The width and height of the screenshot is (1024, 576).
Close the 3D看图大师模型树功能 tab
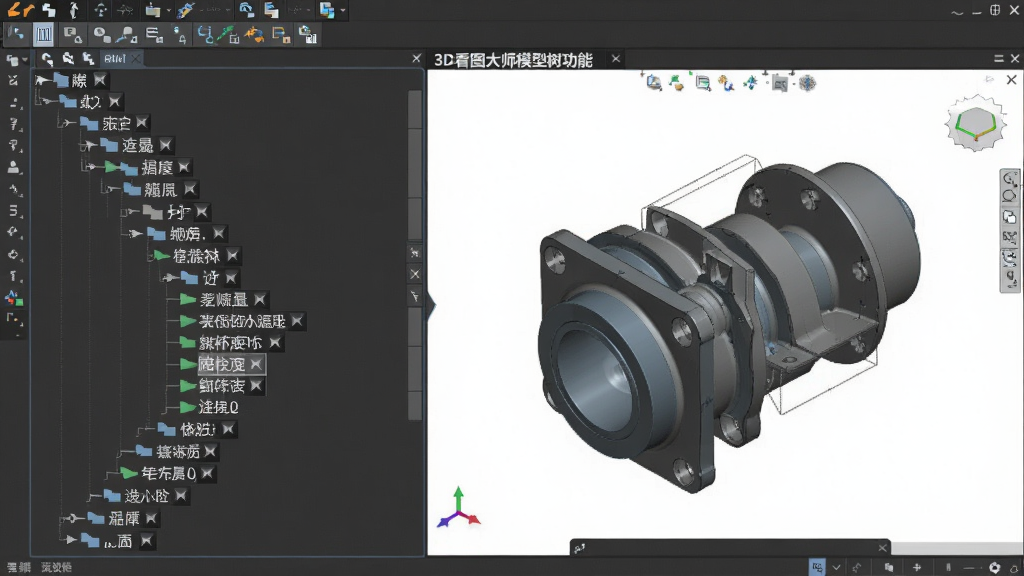tap(615, 59)
